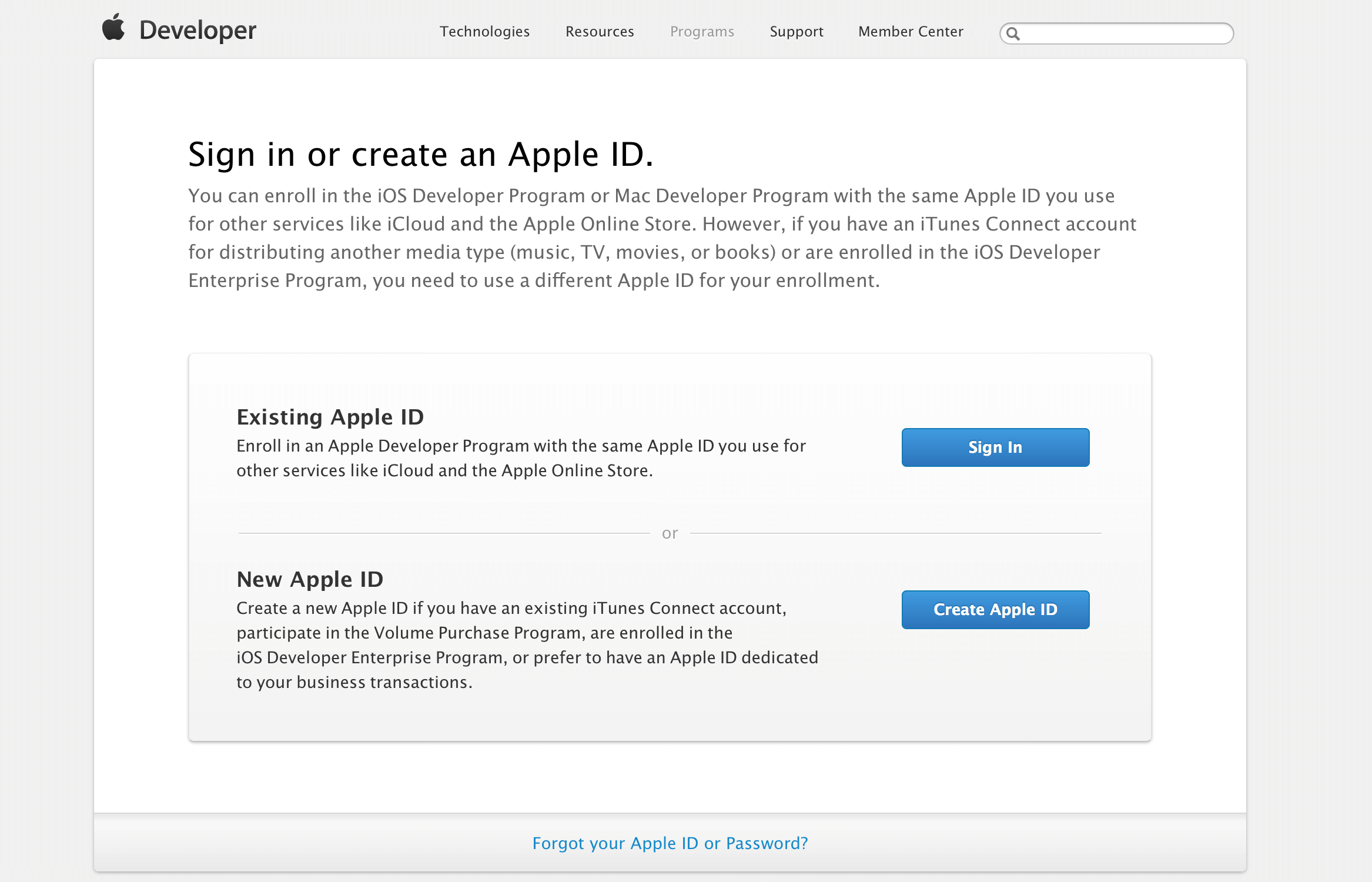Focus the search input field
Screen dimensions: 1372x882
click(1116, 34)
